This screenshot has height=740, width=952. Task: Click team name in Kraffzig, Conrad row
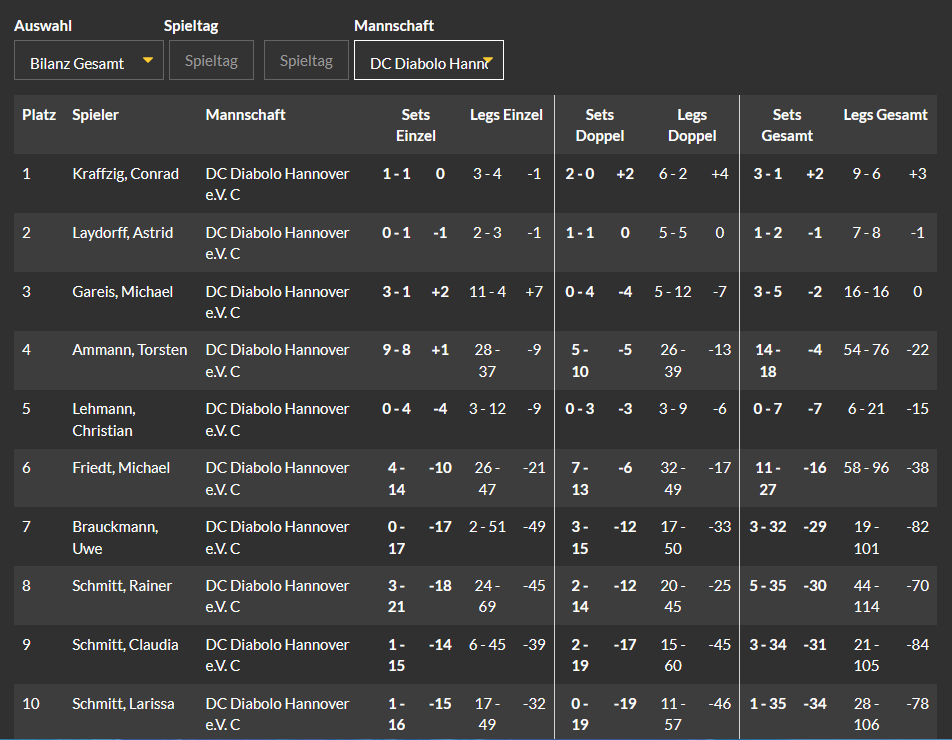coord(277,184)
